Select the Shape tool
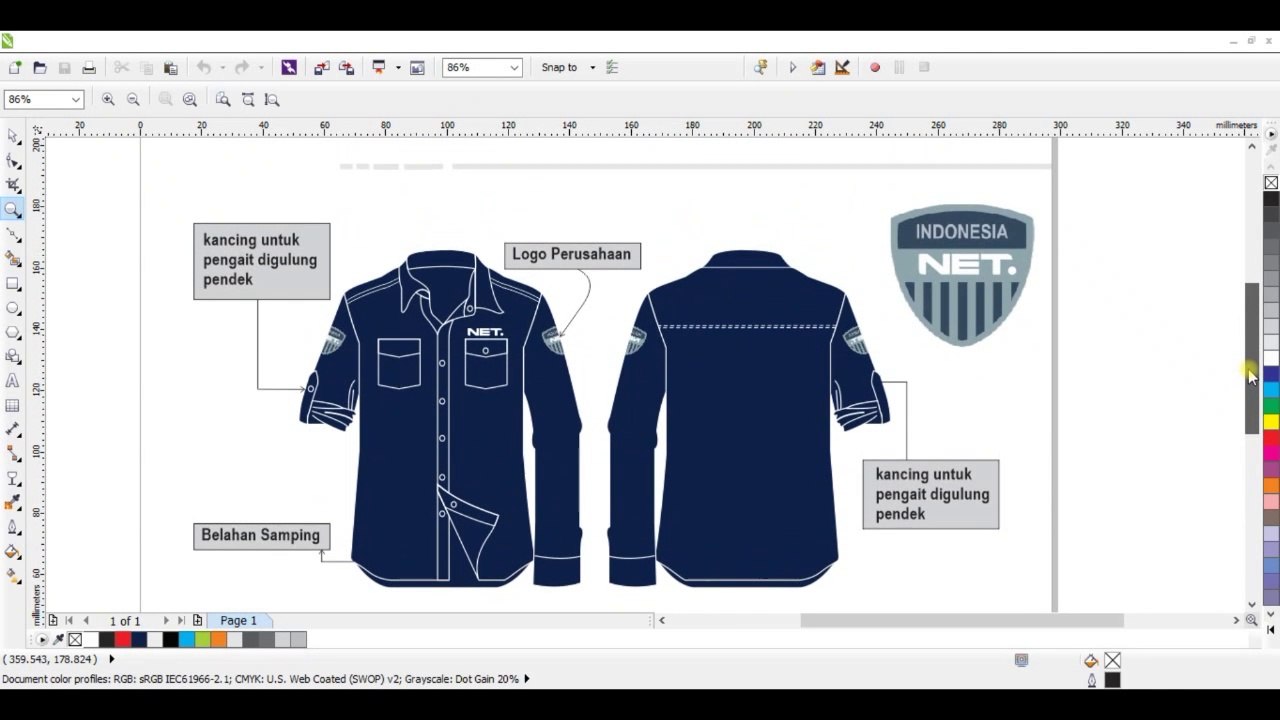 pyautogui.click(x=14, y=160)
